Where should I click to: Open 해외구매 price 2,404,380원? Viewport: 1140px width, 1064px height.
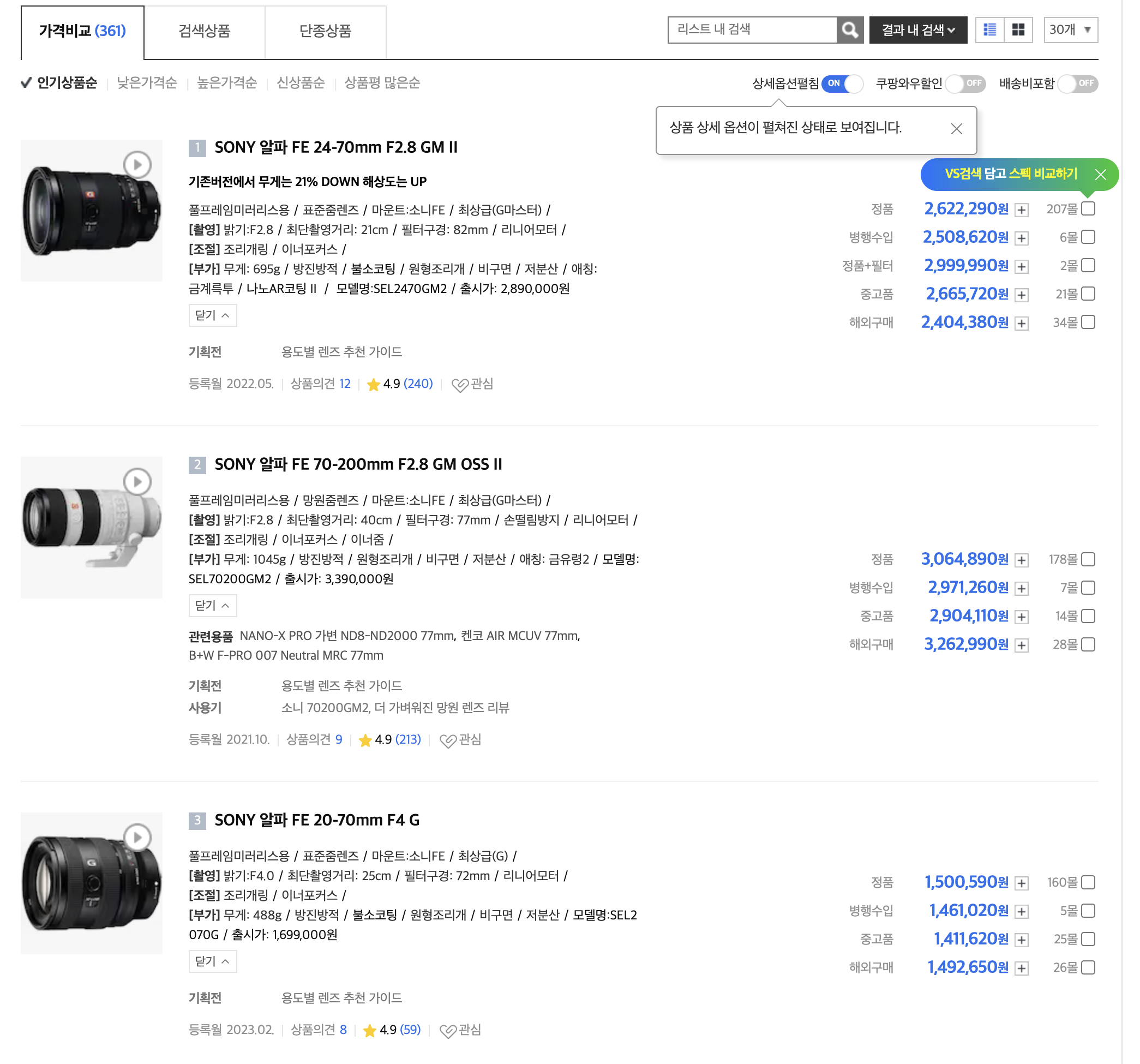pyautogui.click(x=965, y=322)
